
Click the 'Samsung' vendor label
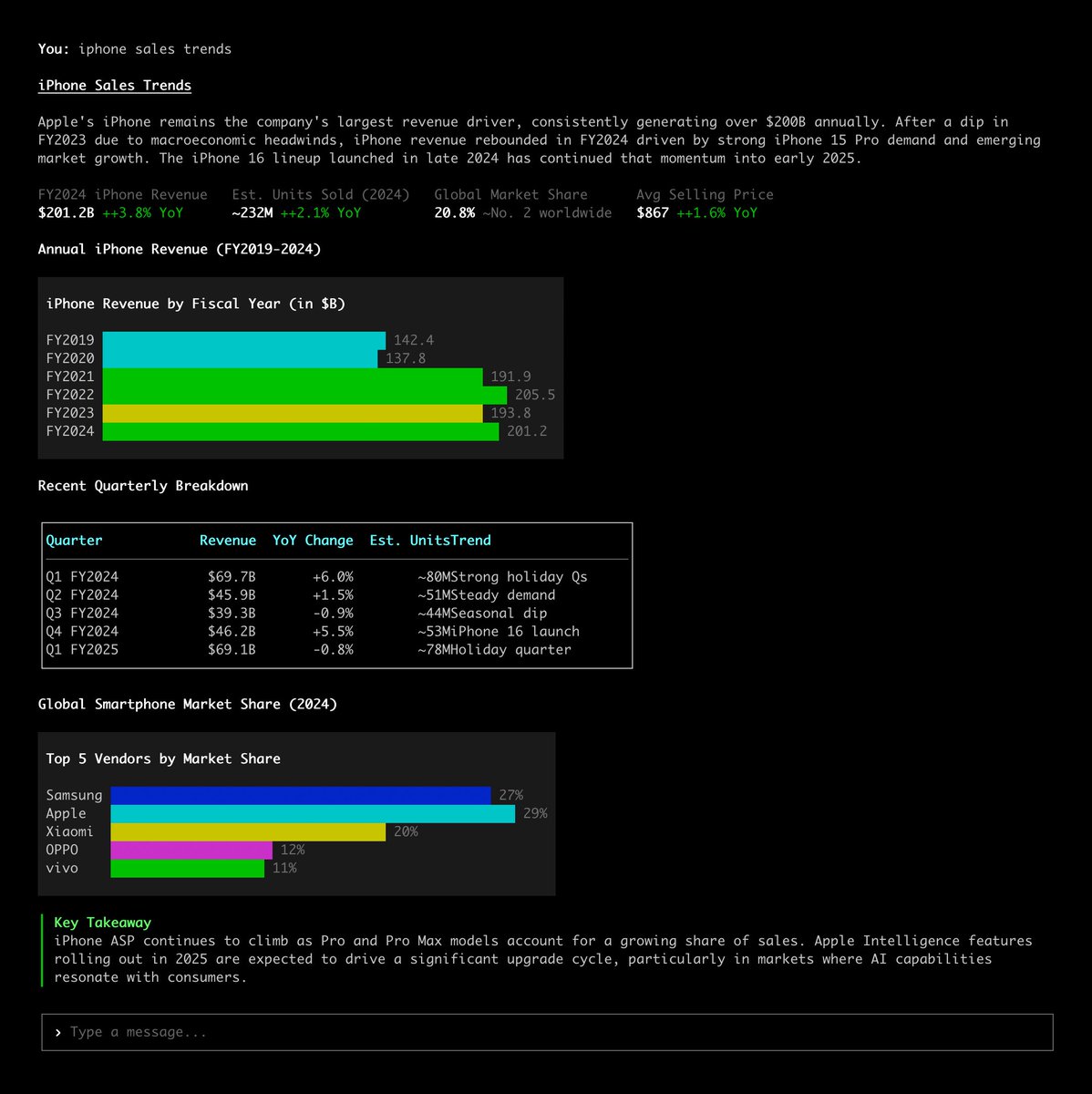[75, 795]
